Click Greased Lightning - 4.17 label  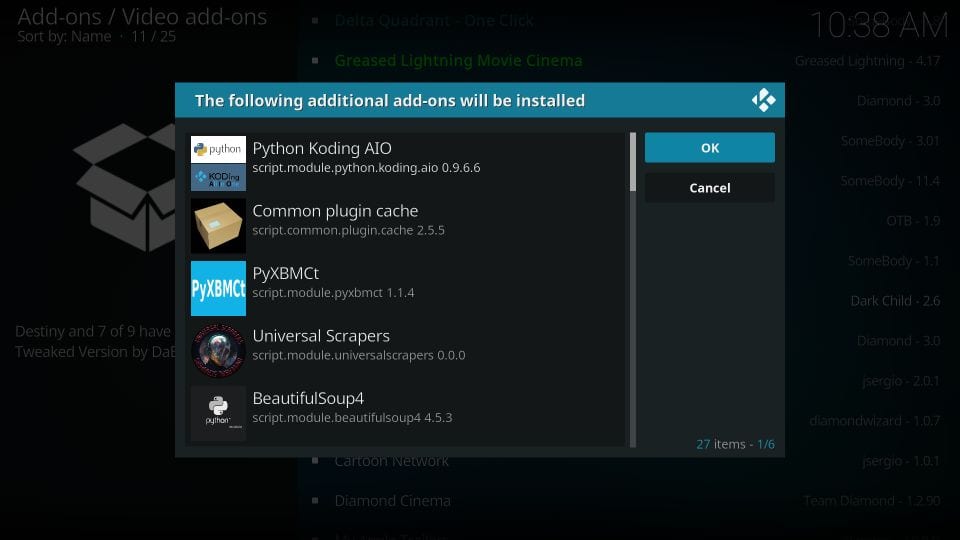click(868, 61)
